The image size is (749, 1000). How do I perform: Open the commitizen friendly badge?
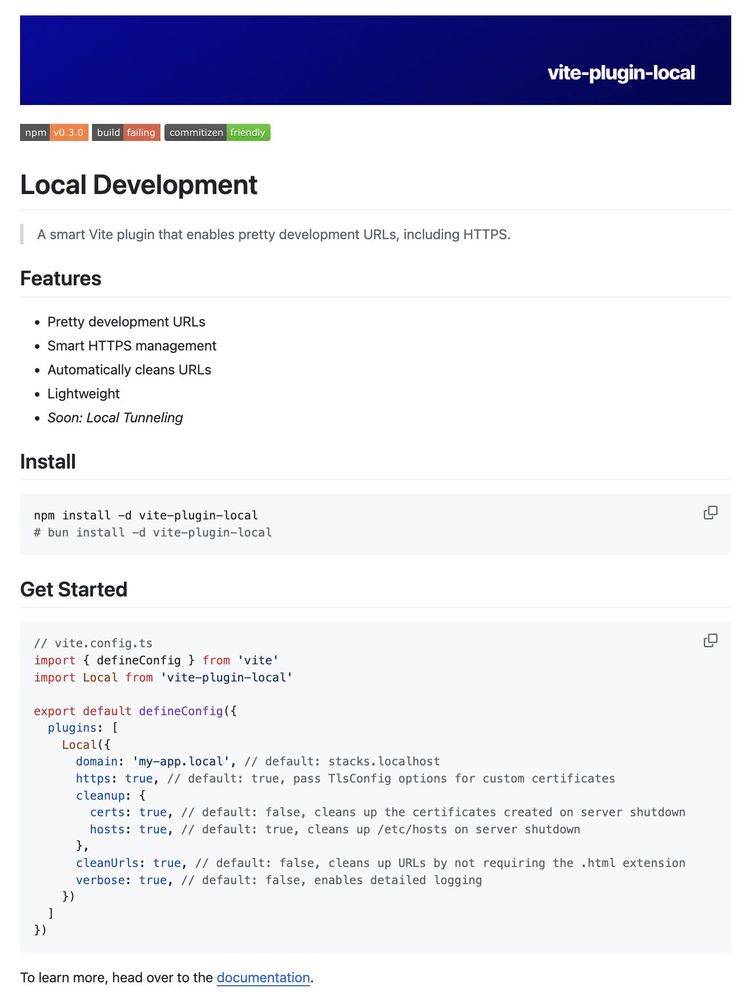click(218, 133)
